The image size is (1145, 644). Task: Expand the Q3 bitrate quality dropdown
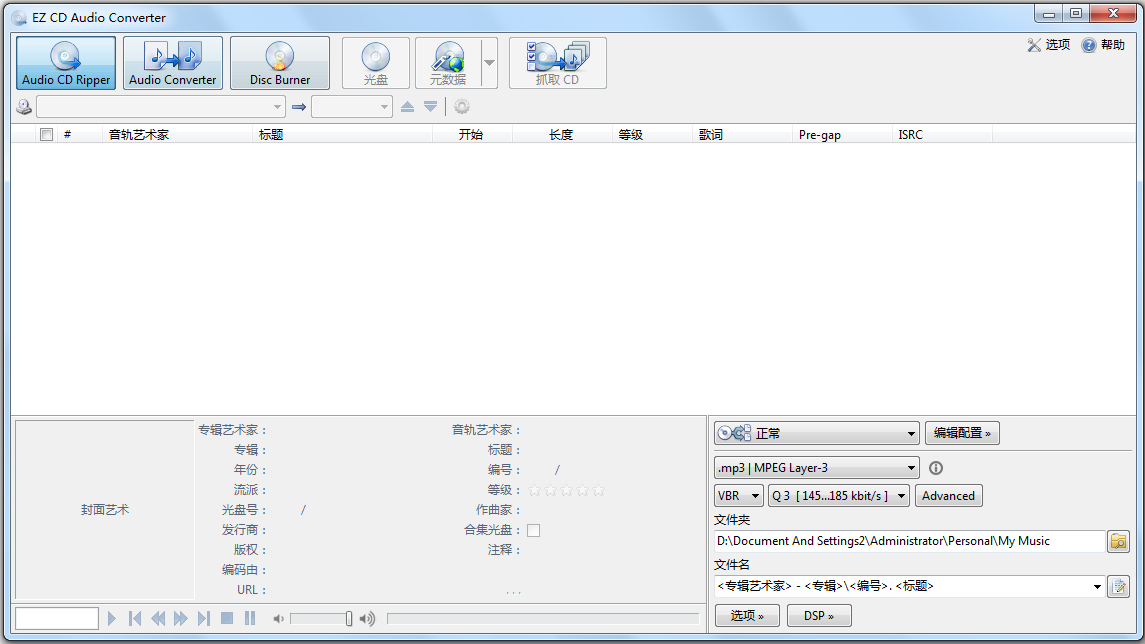click(x=838, y=495)
